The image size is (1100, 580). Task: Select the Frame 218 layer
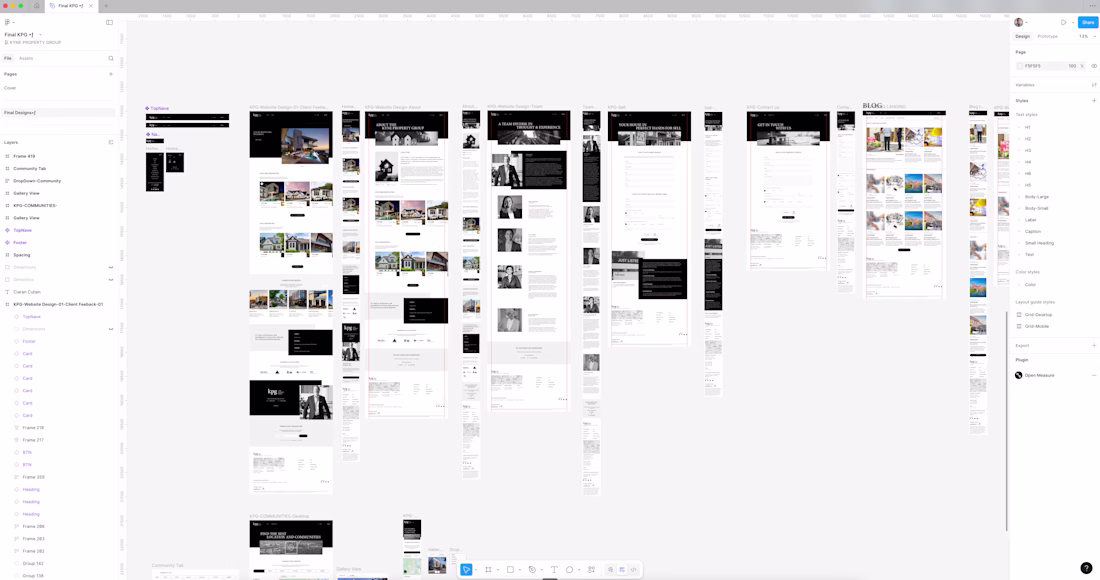point(33,428)
